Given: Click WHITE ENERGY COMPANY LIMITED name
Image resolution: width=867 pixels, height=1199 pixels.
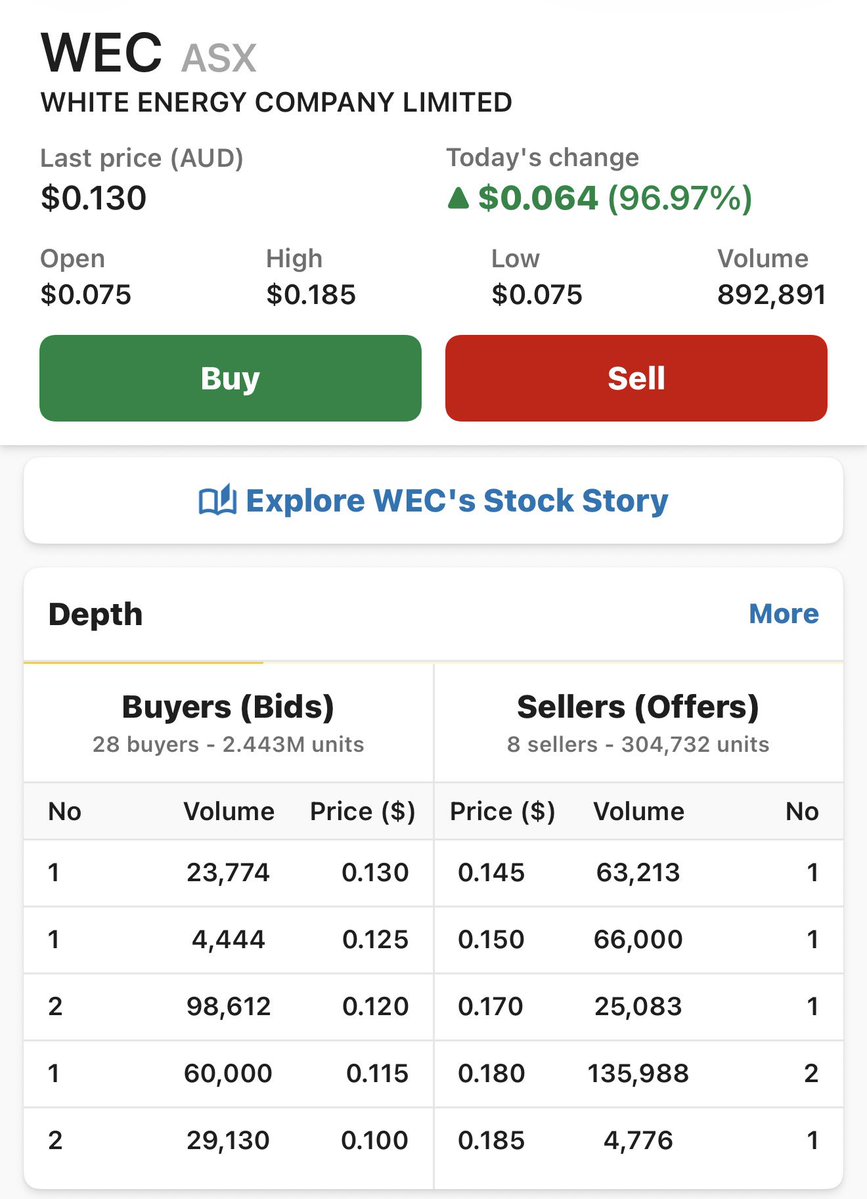Looking at the screenshot, I should tap(276, 102).
